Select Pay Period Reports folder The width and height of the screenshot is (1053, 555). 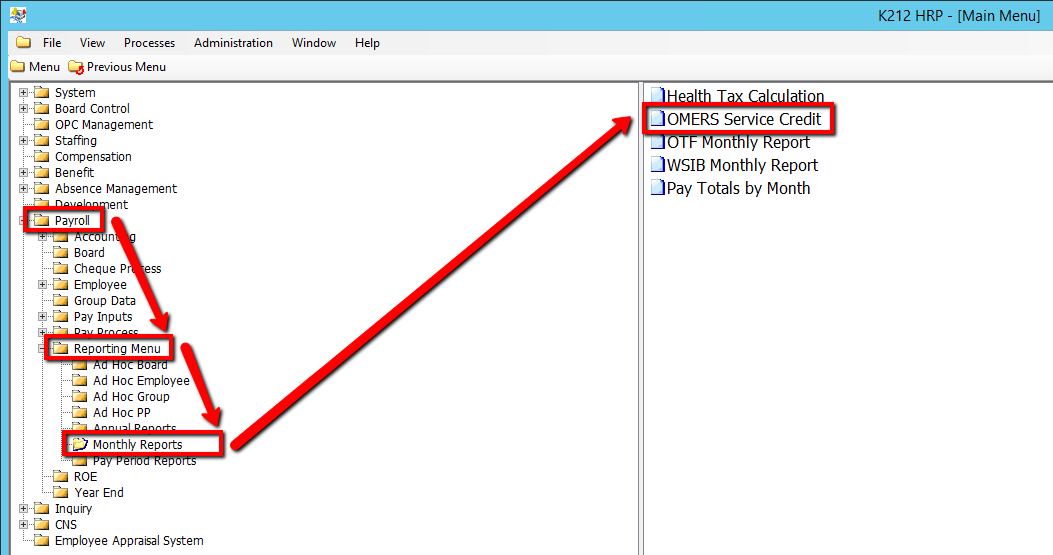[x=144, y=461]
